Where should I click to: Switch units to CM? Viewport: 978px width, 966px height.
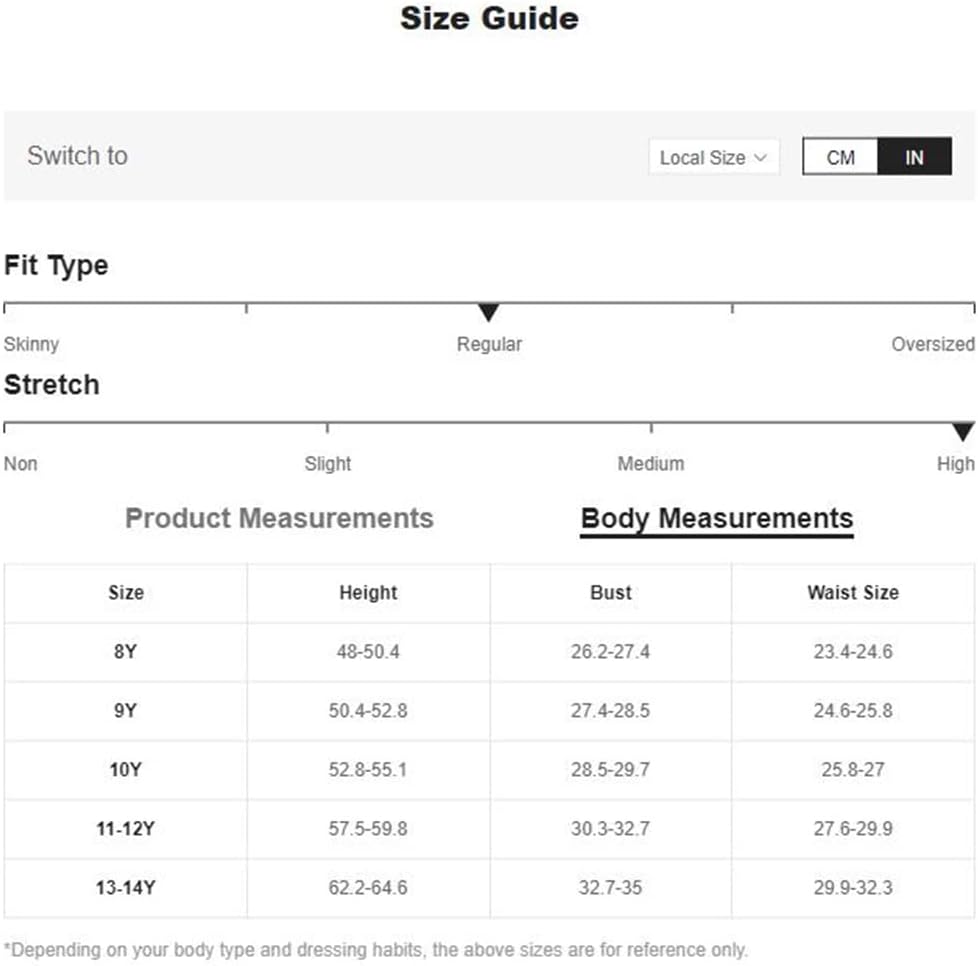[840, 157]
